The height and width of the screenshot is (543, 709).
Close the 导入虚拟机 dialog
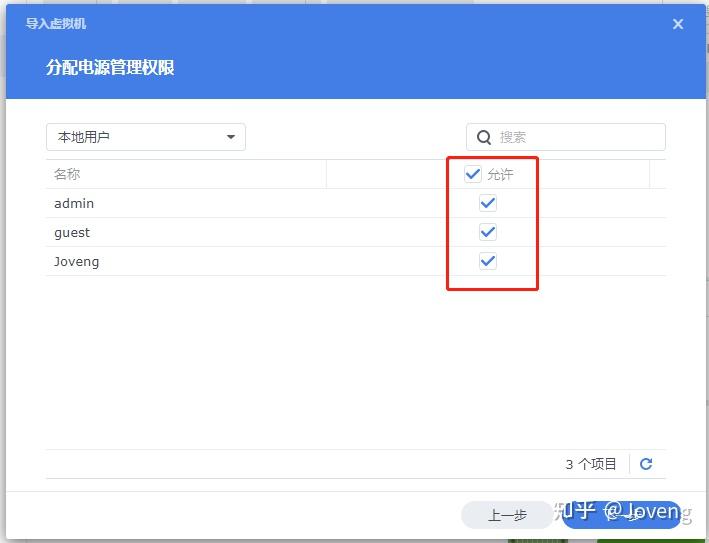[x=677, y=24]
